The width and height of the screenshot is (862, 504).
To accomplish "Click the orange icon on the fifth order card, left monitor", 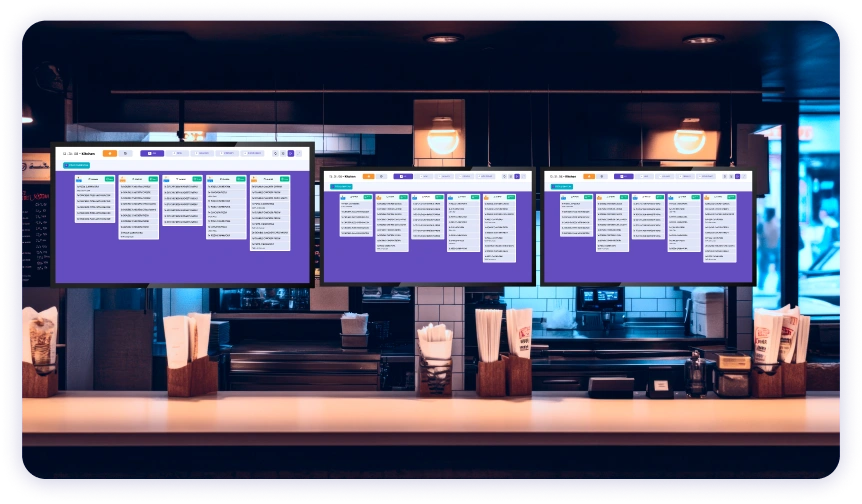I will point(253,179).
